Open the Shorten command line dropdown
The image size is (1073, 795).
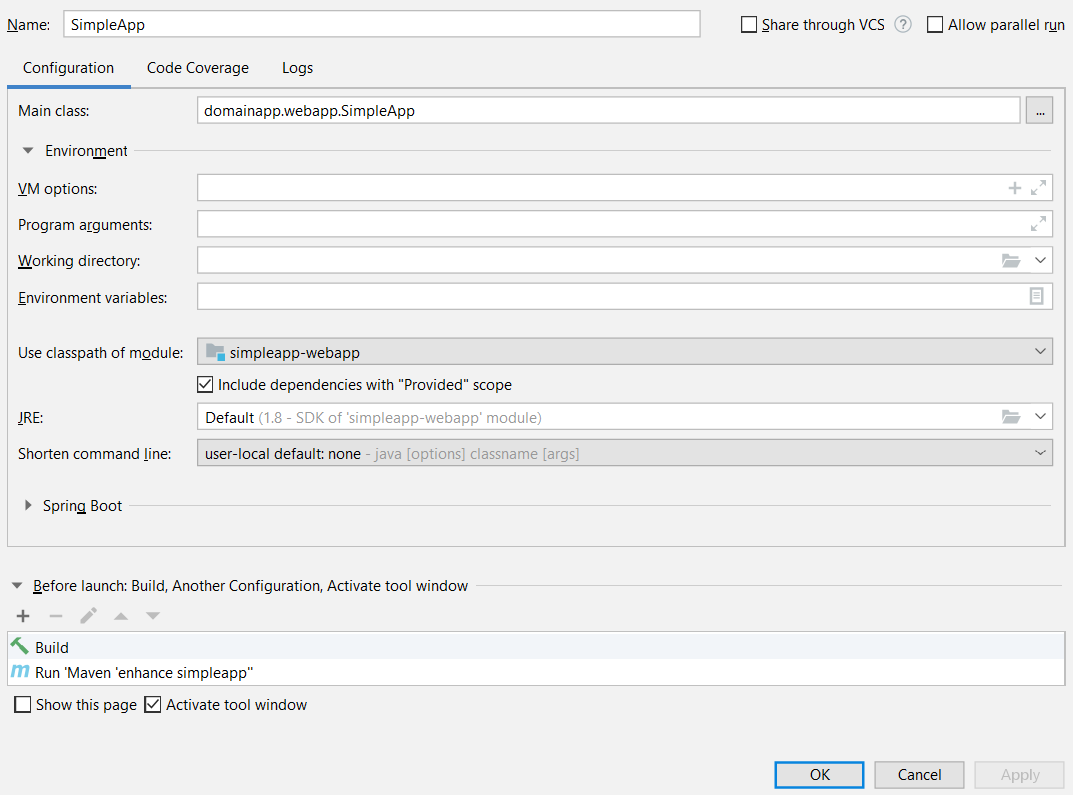point(624,454)
